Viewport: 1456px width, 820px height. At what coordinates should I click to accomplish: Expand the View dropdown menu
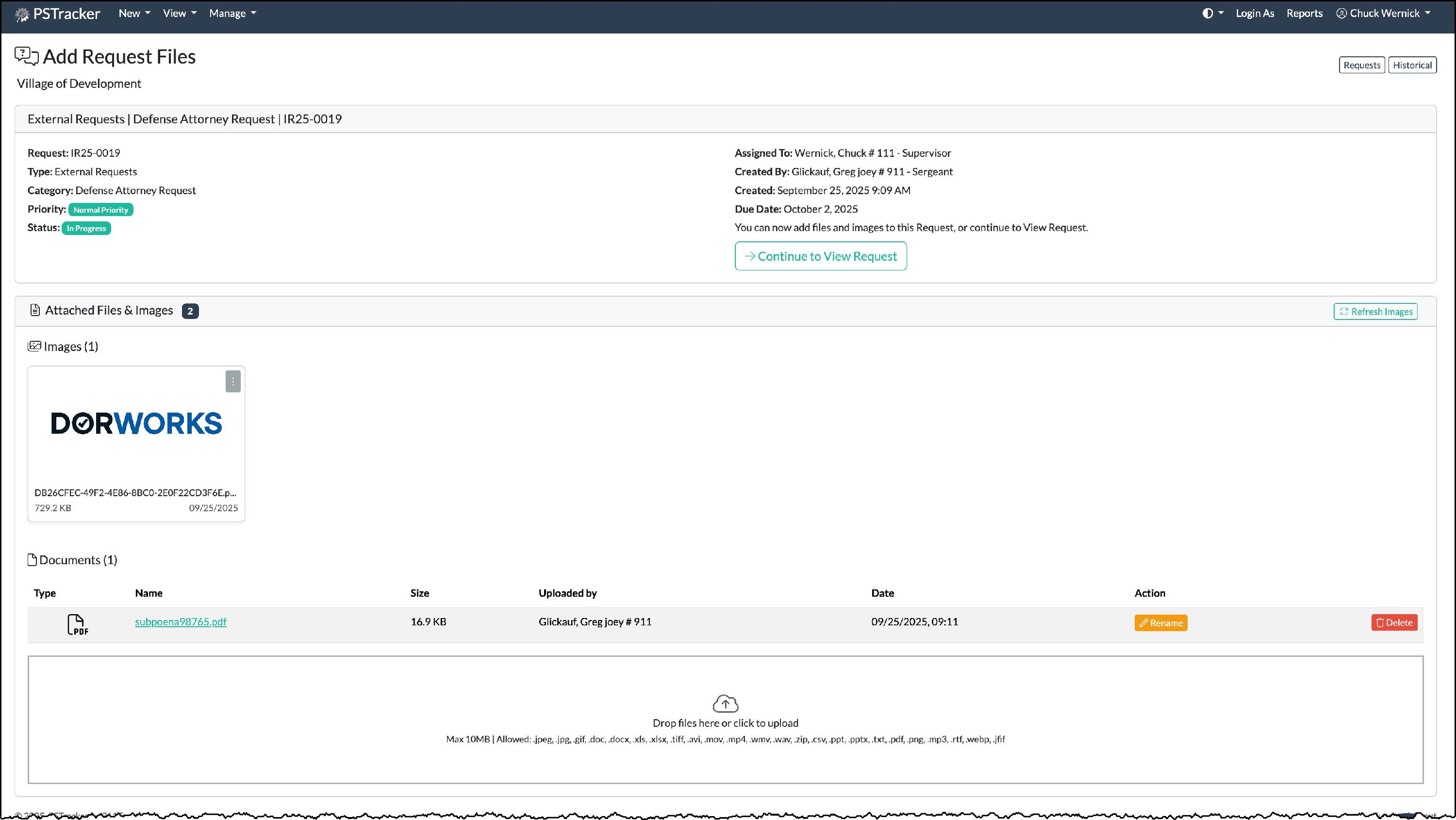(179, 13)
